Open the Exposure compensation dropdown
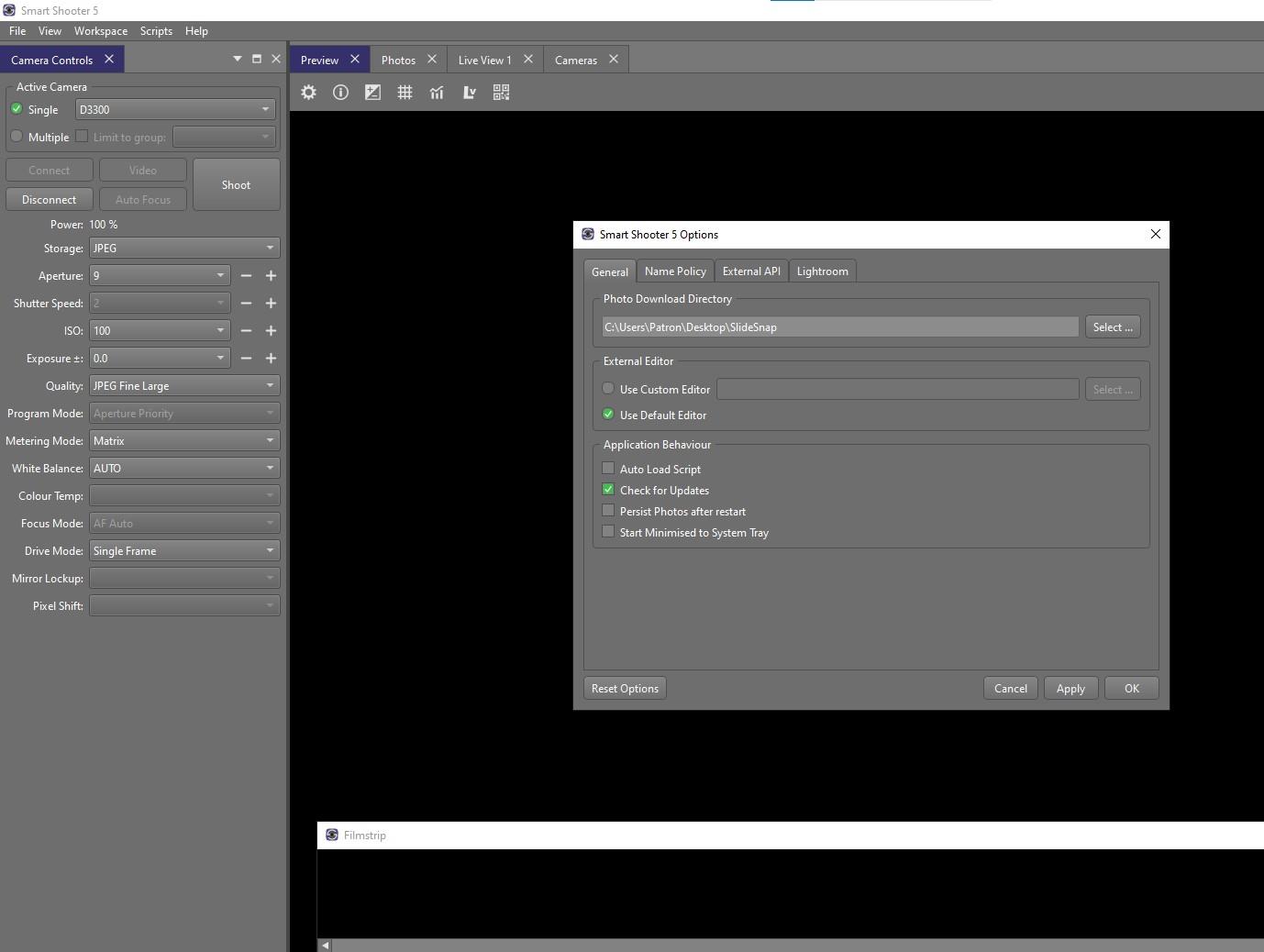Screen dimensions: 1264x952 coord(160,359)
